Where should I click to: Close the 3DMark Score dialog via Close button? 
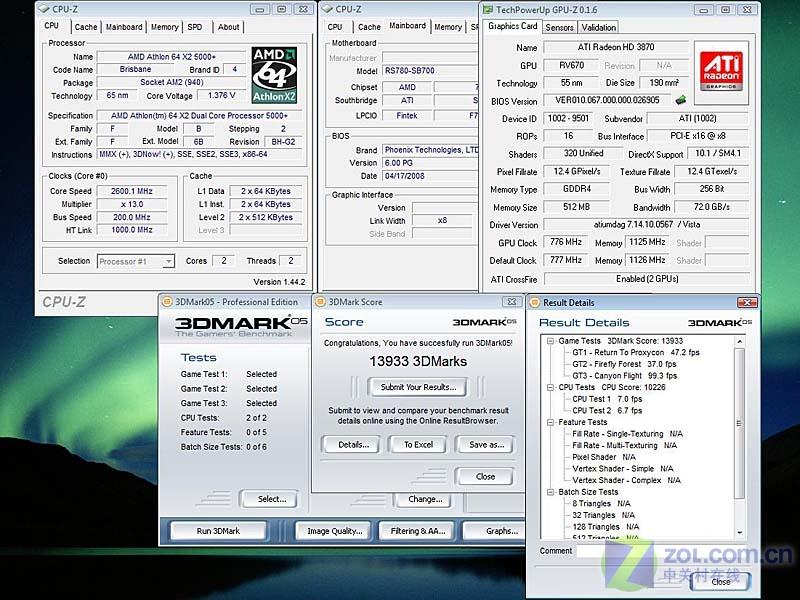click(485, 477)
